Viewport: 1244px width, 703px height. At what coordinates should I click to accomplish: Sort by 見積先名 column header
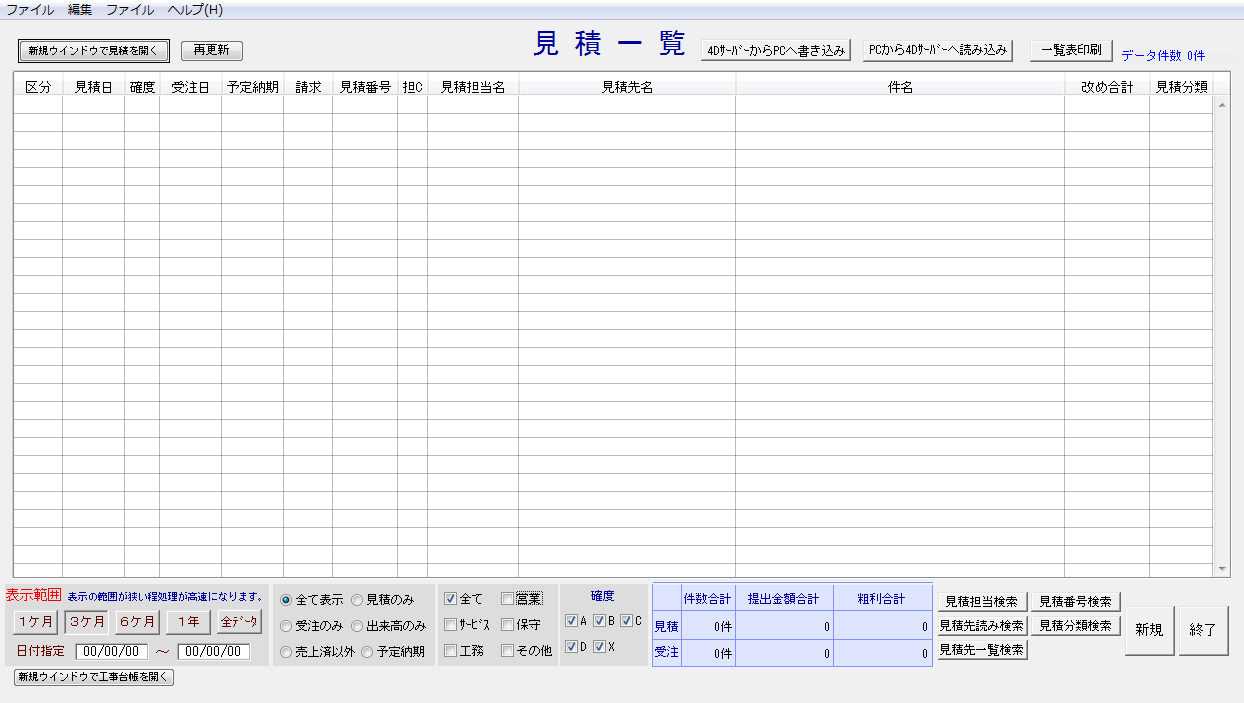point(626,87)
